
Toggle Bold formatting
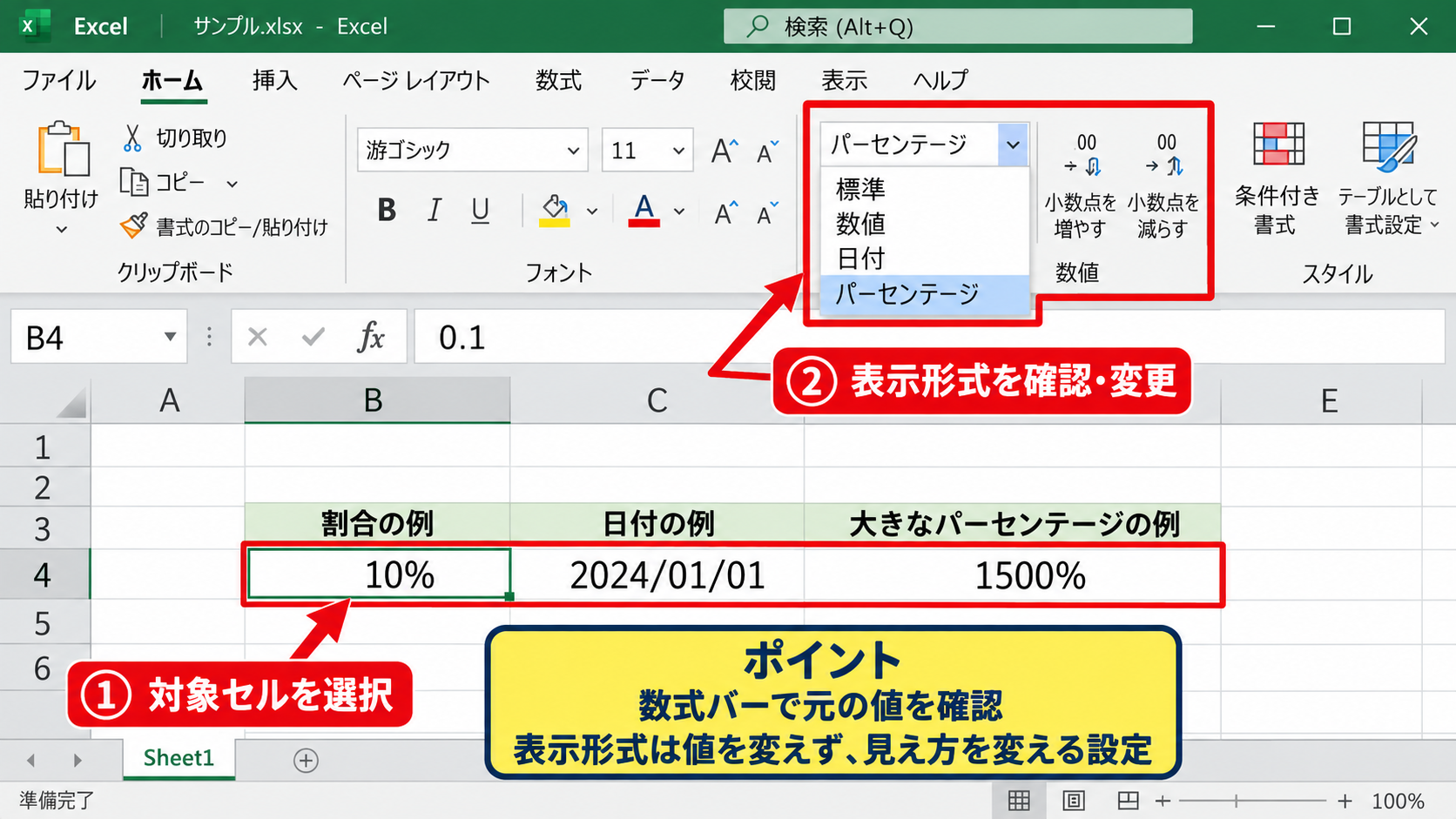pyautogui.click(x=387, y=210)
